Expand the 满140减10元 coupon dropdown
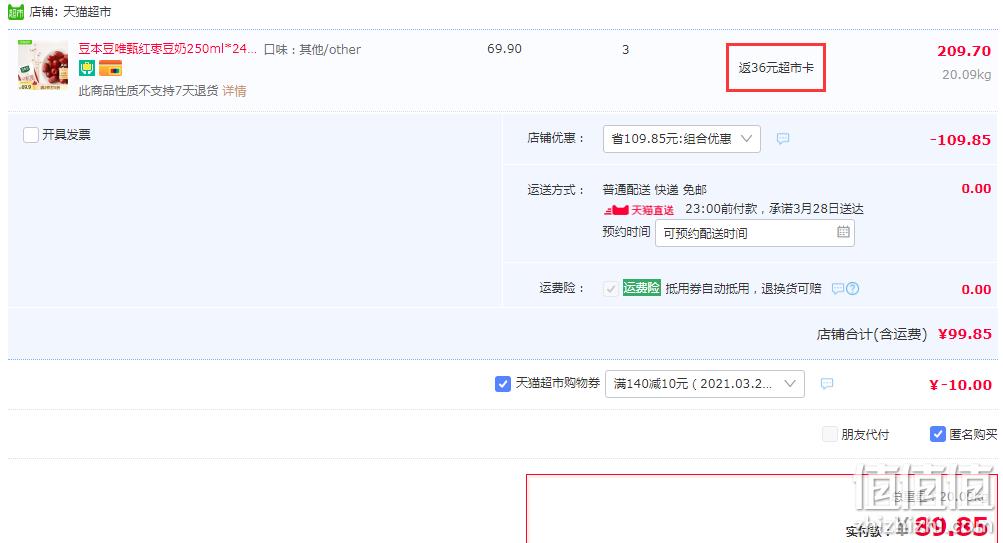The image size is (1003, 543). 704,384
